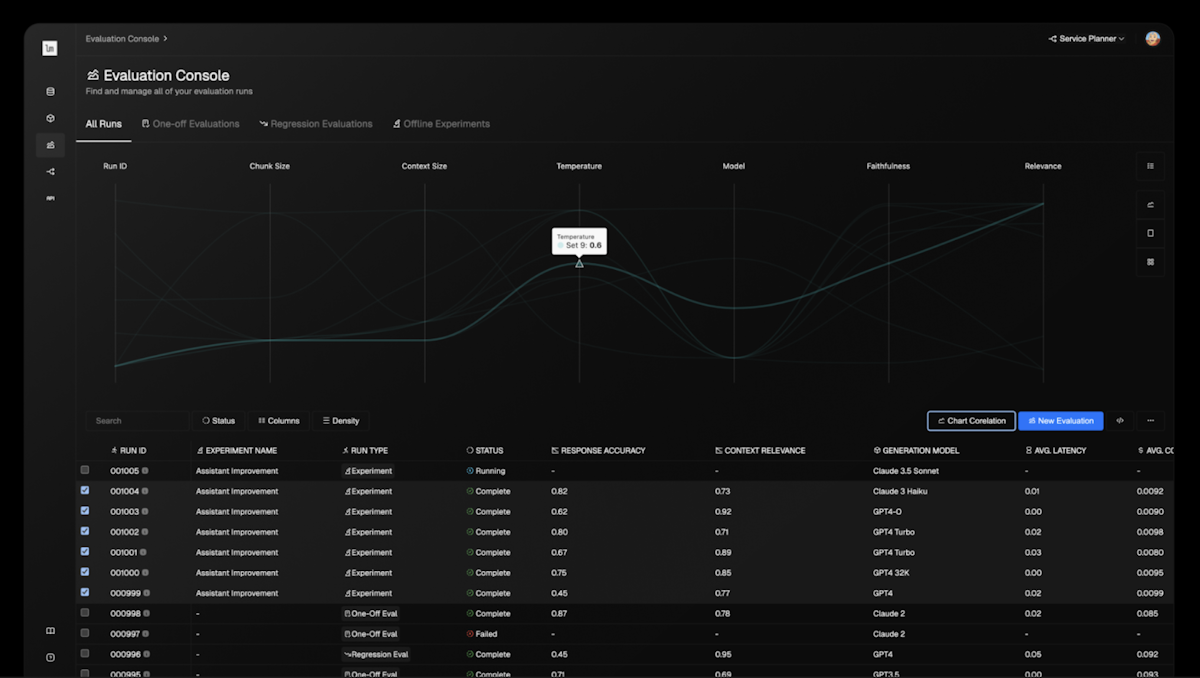Select the models icon in the left sidebar
Image resolution: width=1200 pixels, height=678 pixels.
(x=50, y=117)
